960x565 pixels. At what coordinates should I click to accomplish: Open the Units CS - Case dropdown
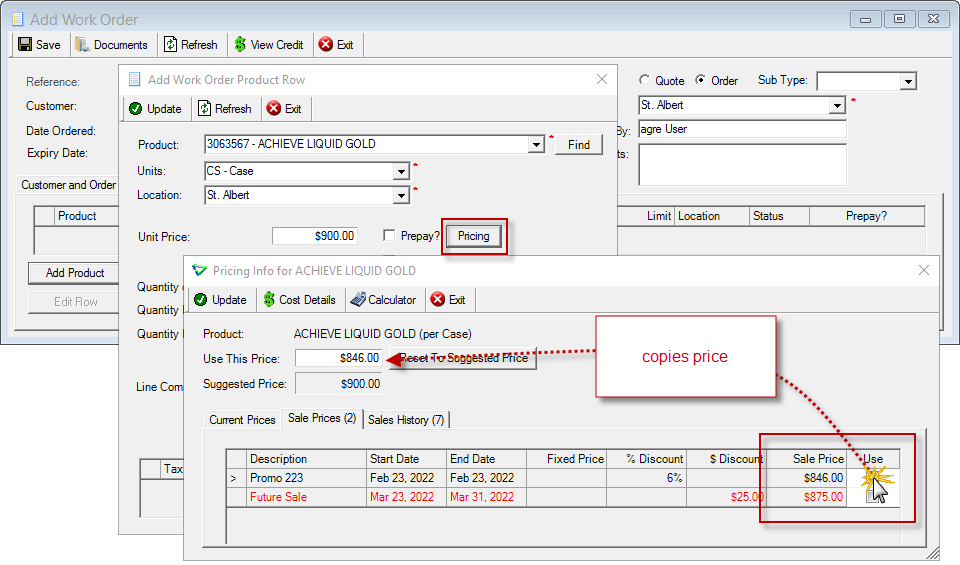401,171
